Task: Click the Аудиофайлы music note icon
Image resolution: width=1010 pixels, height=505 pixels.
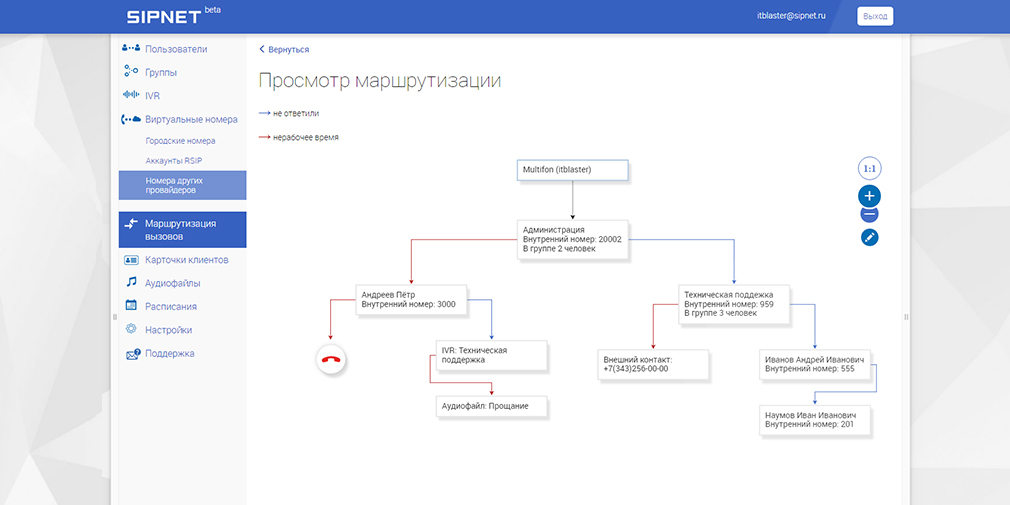Action: [x=131, y=283]
